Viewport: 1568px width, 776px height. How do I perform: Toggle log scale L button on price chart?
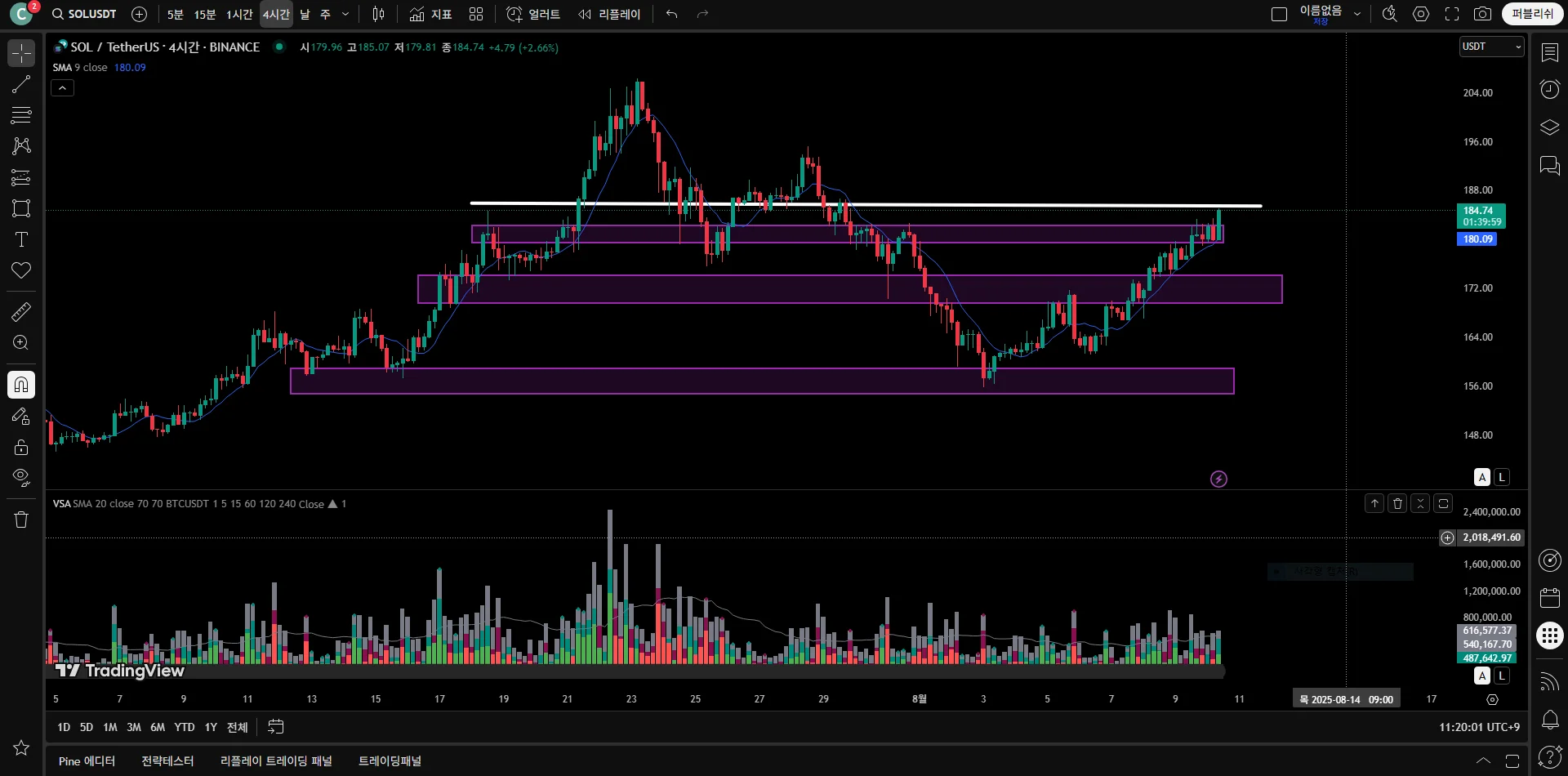click(x=1502, y=477)
